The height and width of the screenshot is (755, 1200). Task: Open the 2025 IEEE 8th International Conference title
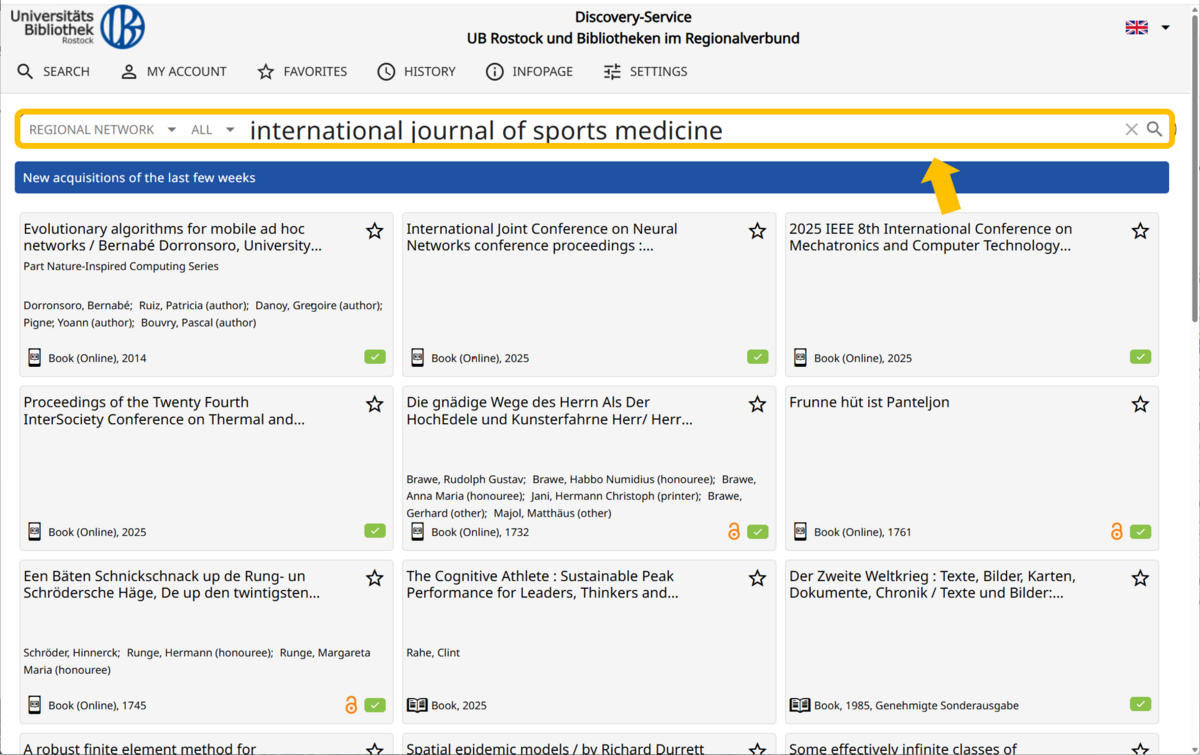[x=930, y=237]
